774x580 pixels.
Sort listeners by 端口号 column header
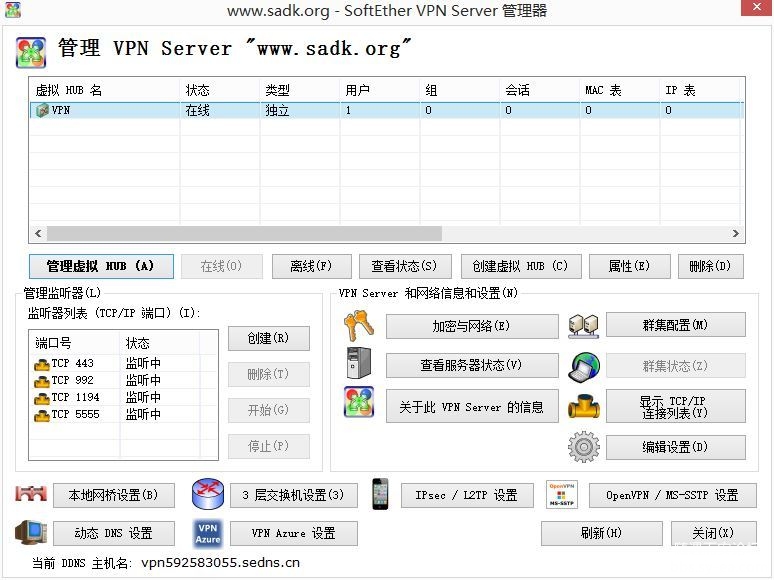tap(75, 343)
